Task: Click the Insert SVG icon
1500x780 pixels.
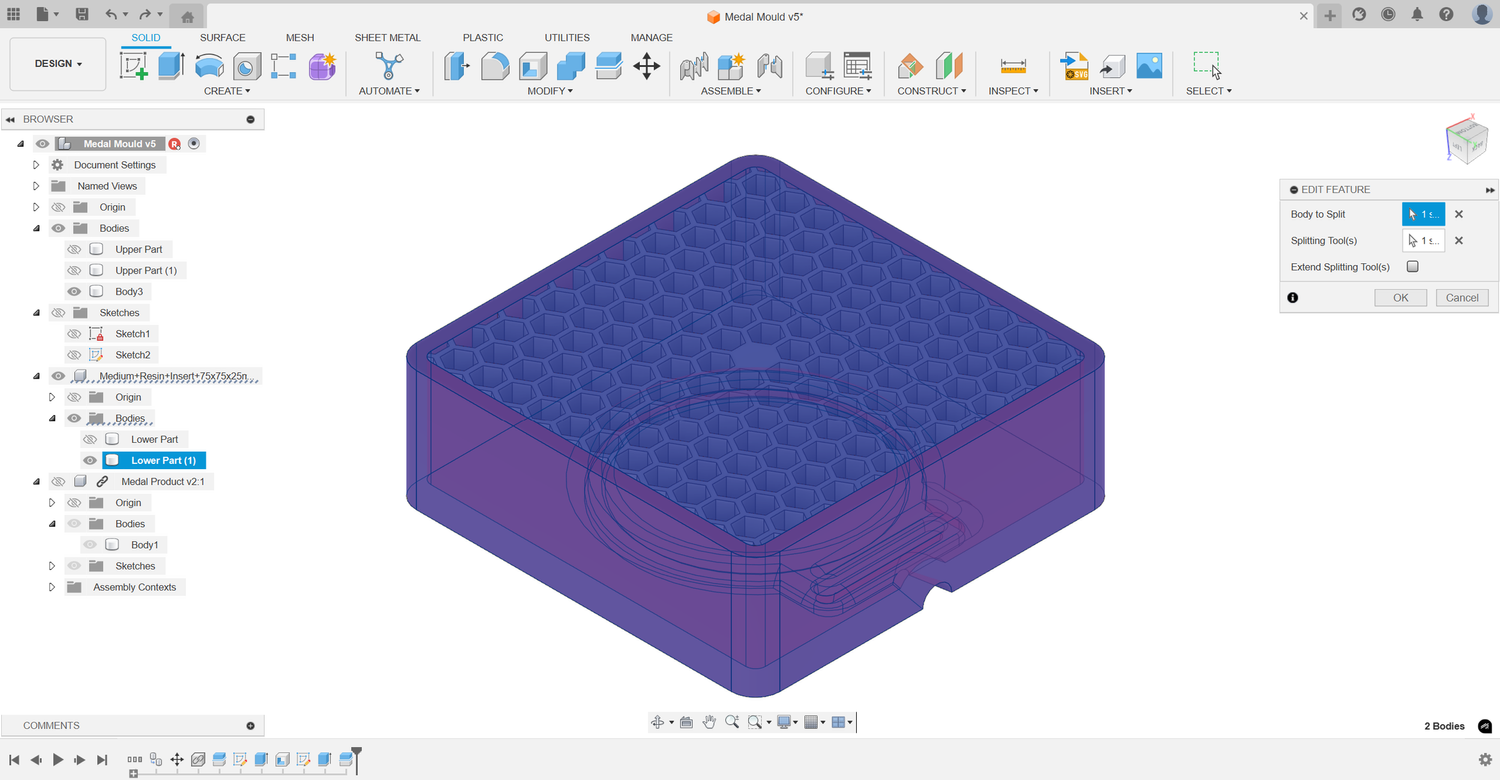Action: pyautogui.click(x=1075, y=66)
